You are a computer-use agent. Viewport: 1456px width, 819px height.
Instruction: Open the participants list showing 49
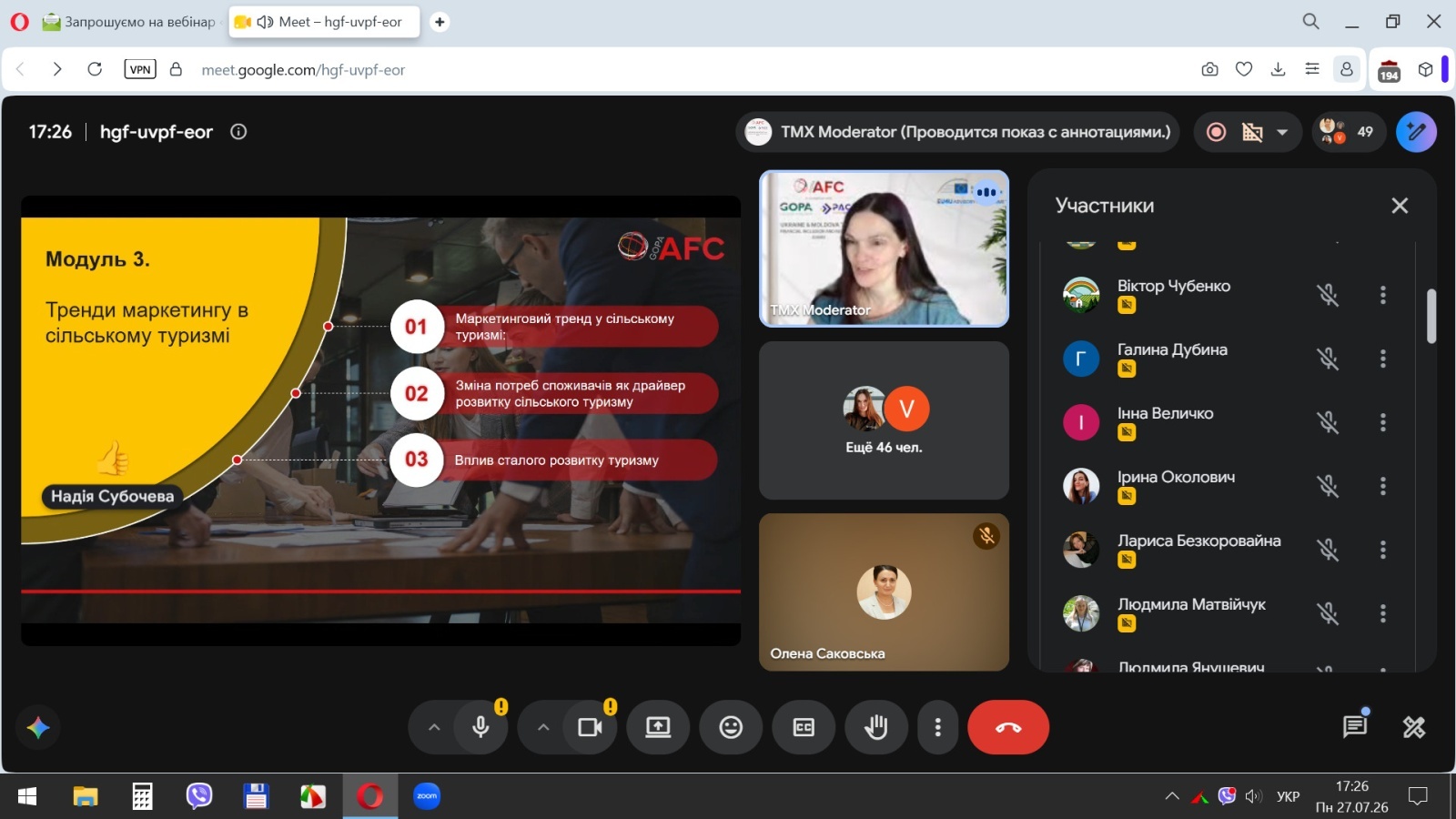pyautogui.click(x=1348, y=132)
